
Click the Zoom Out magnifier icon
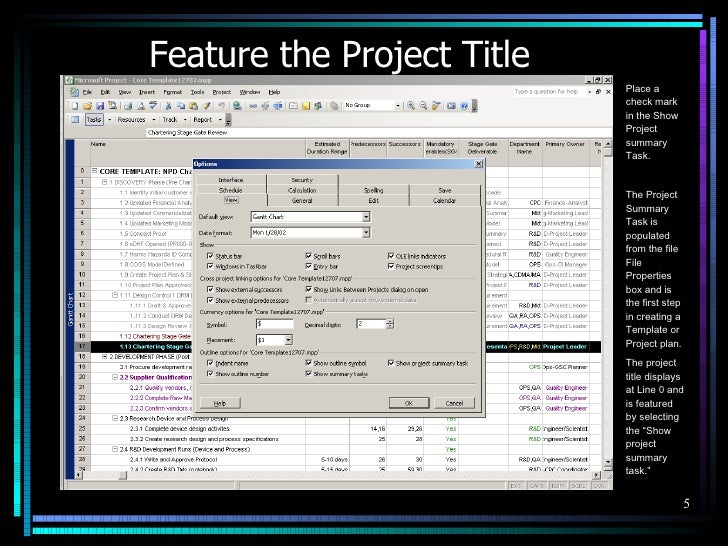[x=423, y=106]
